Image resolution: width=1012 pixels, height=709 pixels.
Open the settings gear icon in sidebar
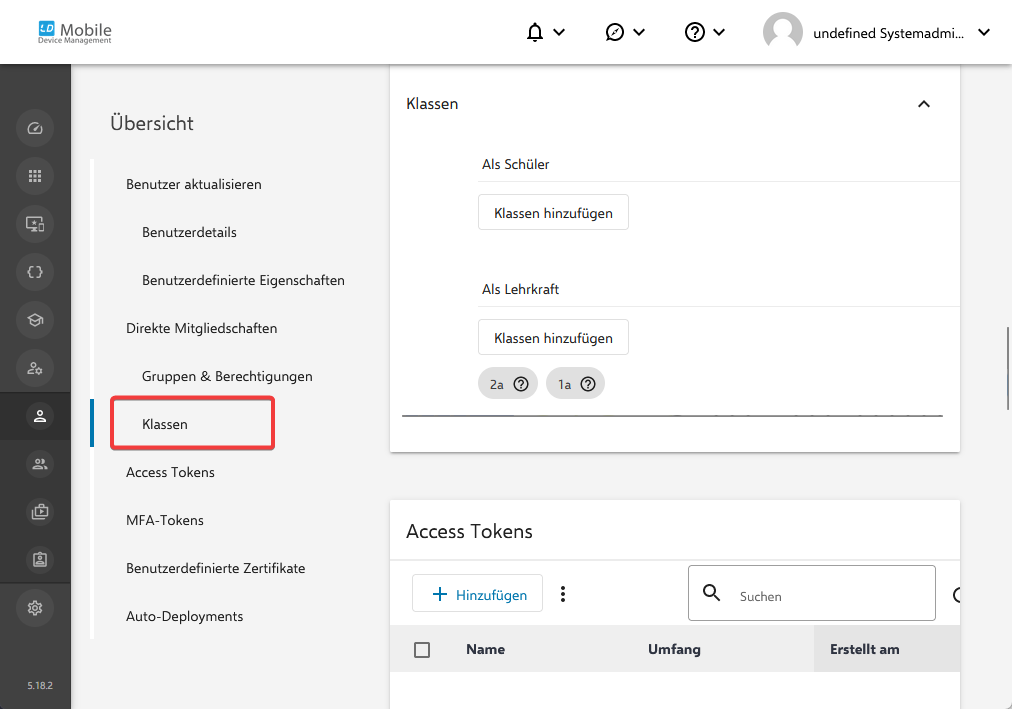click(35, 608)
